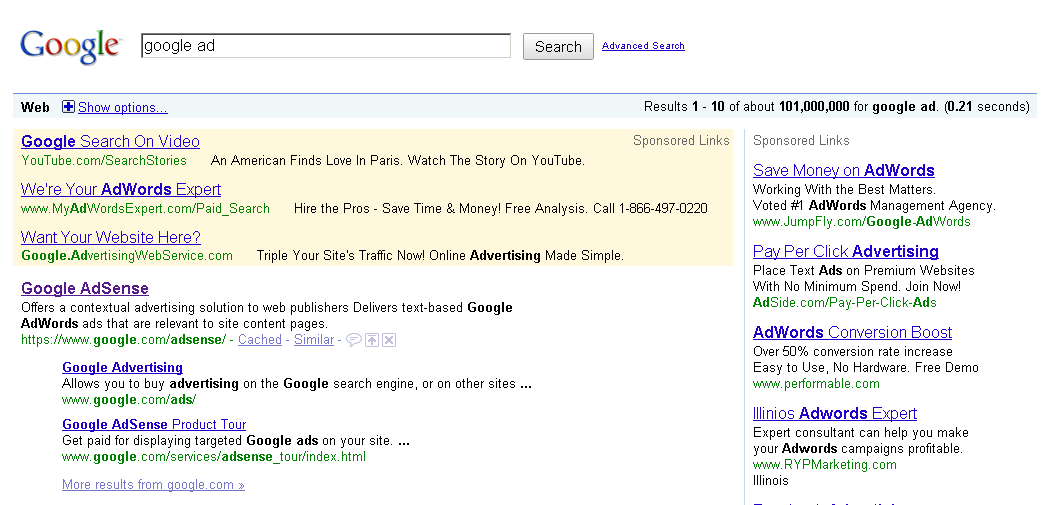Viewport: 1056px width, 505px height.
Task: Click the www.RYPMarketing.com URL text
Action: pyautogui.click(x=825, y=465)
